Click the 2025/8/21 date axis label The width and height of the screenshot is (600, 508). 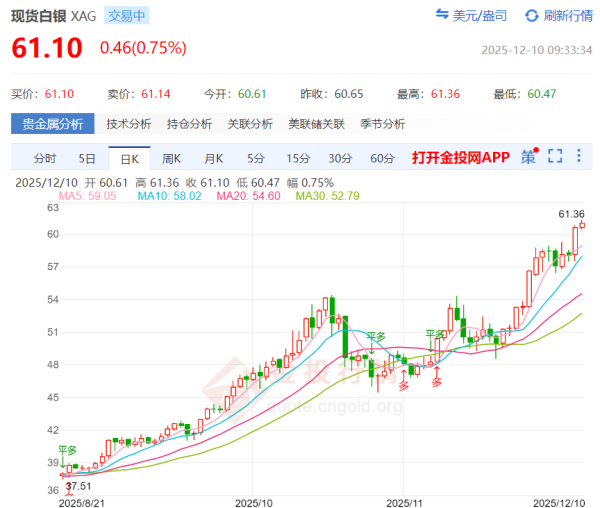[x=82, y=503]
